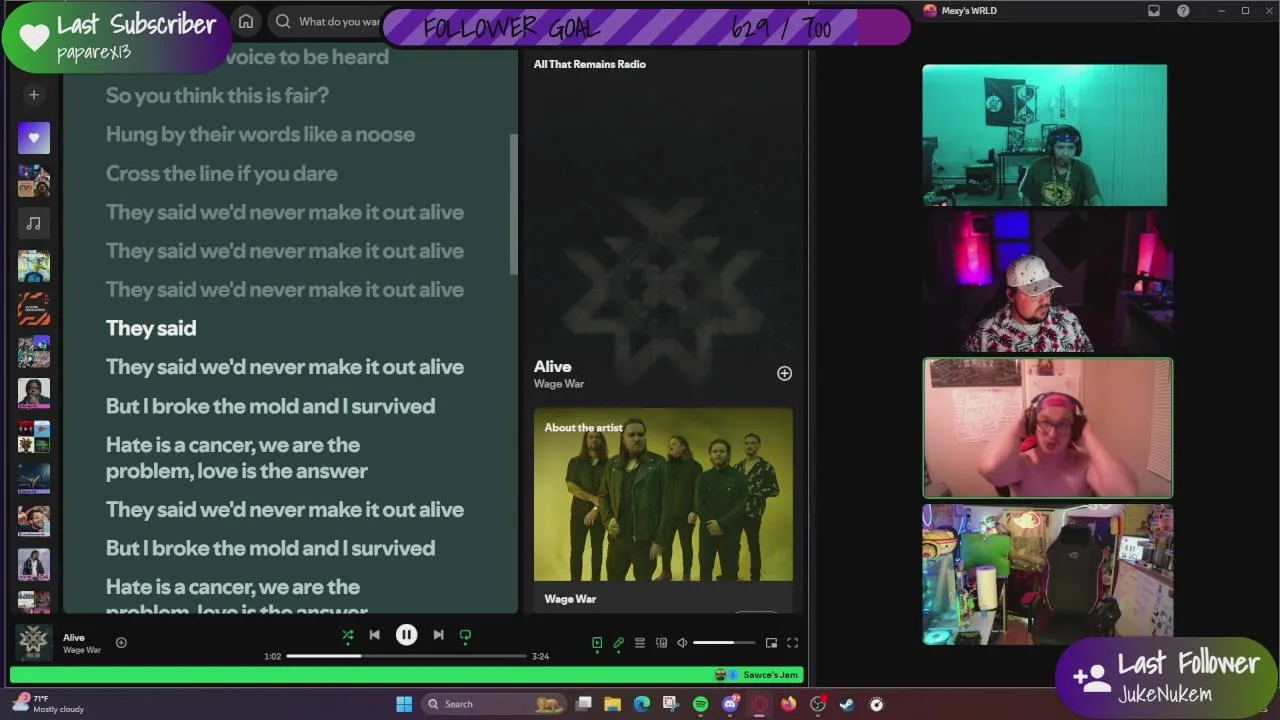Image resolution: width=1280 pixels, height=720 pixels.
Task: Open 'All That Remains Radio' heading
Action: (589, 64)
